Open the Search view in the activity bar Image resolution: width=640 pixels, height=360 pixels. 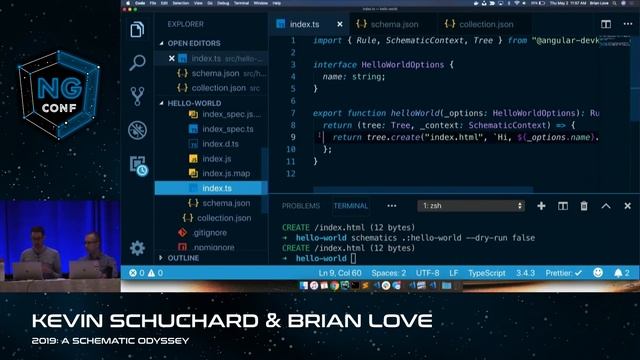point(137,62)
